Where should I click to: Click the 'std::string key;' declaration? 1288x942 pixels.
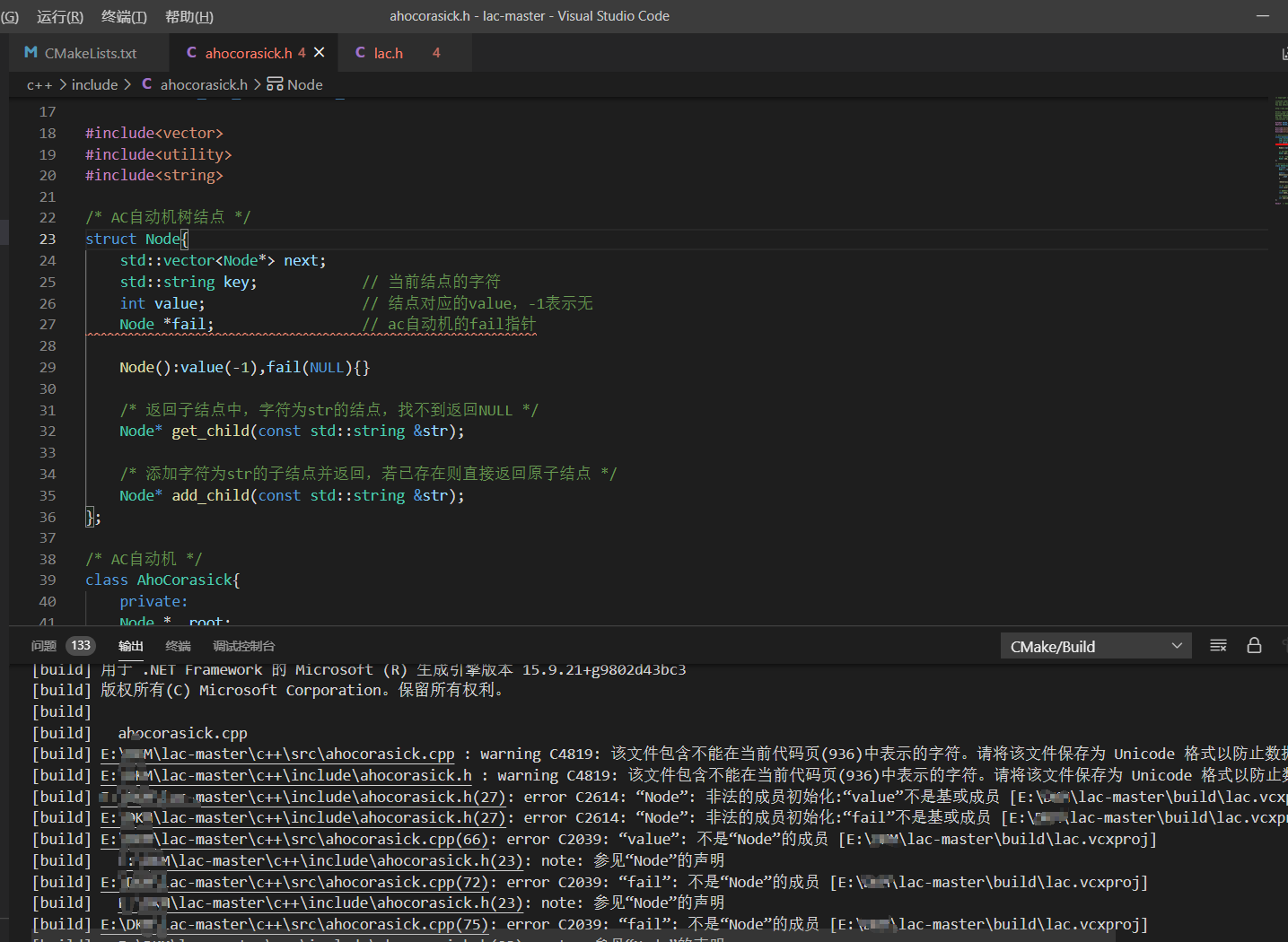tap(188, 282)
